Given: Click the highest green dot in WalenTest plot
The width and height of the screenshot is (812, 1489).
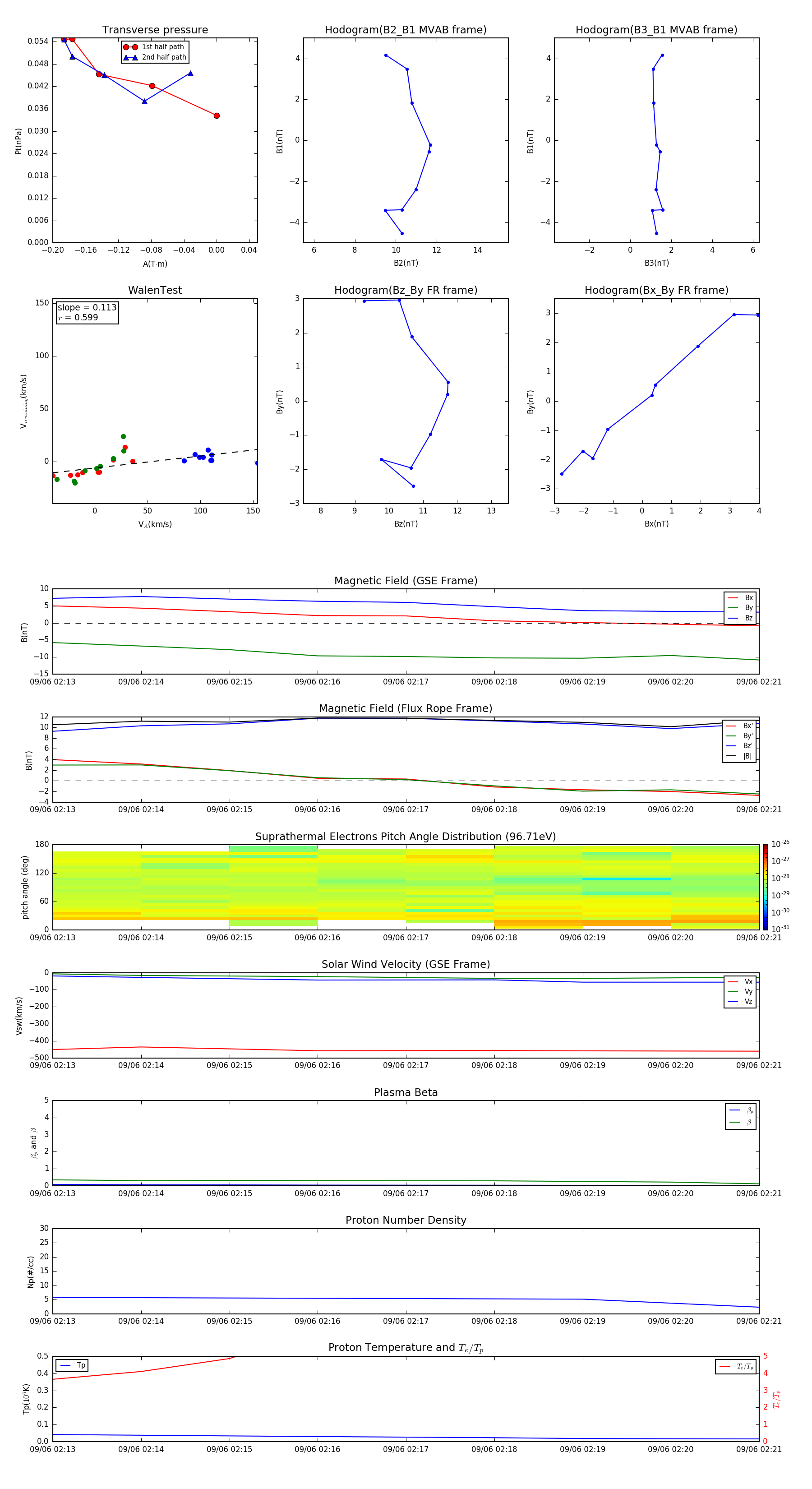Looking at the screenshot, I should pyautogui.click(x=123, y=436).
